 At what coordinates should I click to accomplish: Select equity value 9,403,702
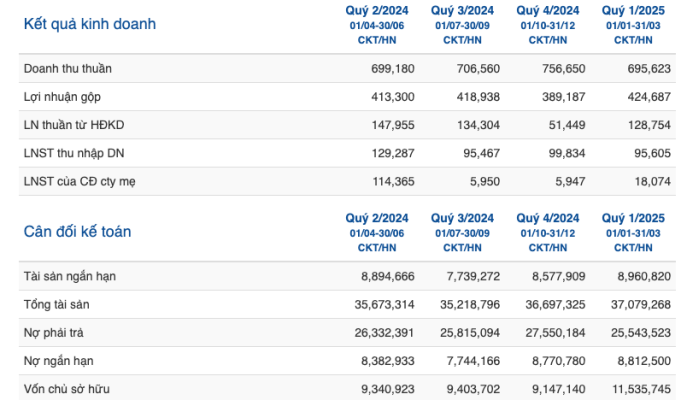click(x=473, y=389)
